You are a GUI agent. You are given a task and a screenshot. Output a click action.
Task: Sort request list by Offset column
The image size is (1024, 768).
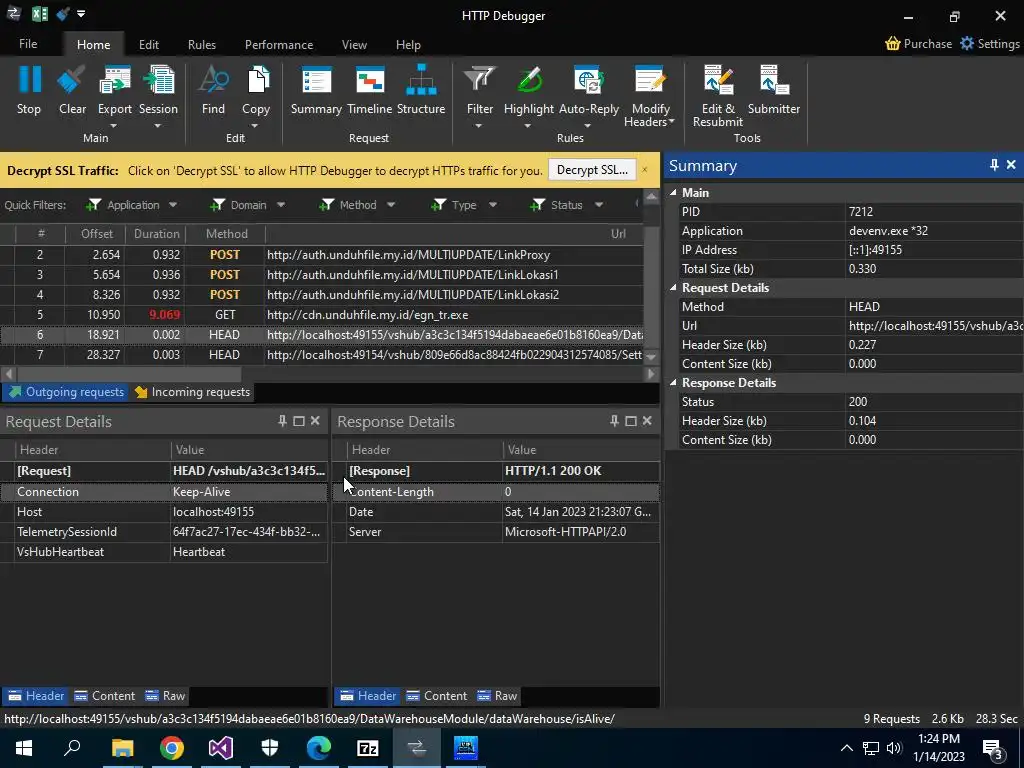97,234
